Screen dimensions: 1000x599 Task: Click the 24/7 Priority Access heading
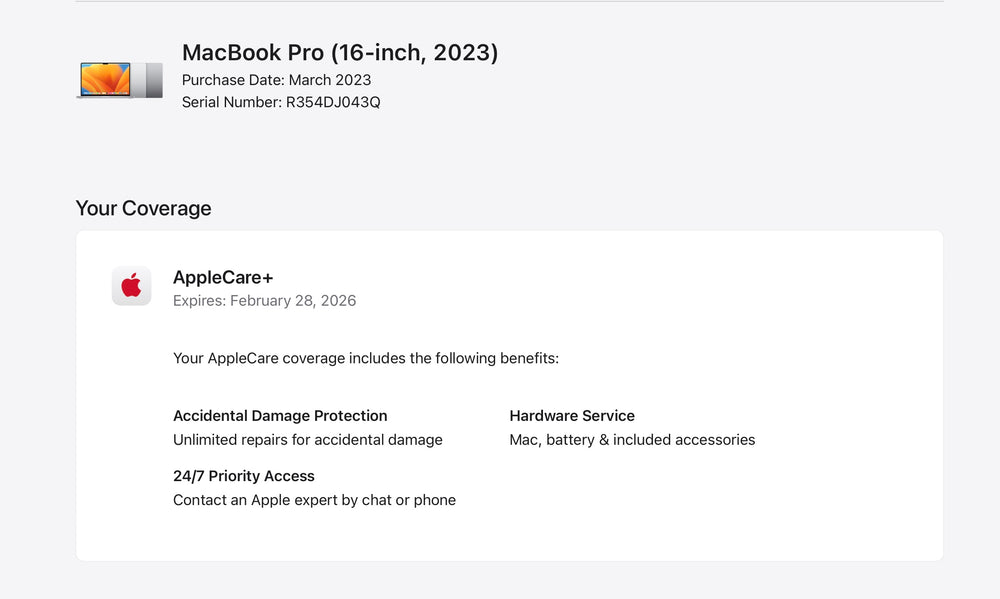pos(244,476)
